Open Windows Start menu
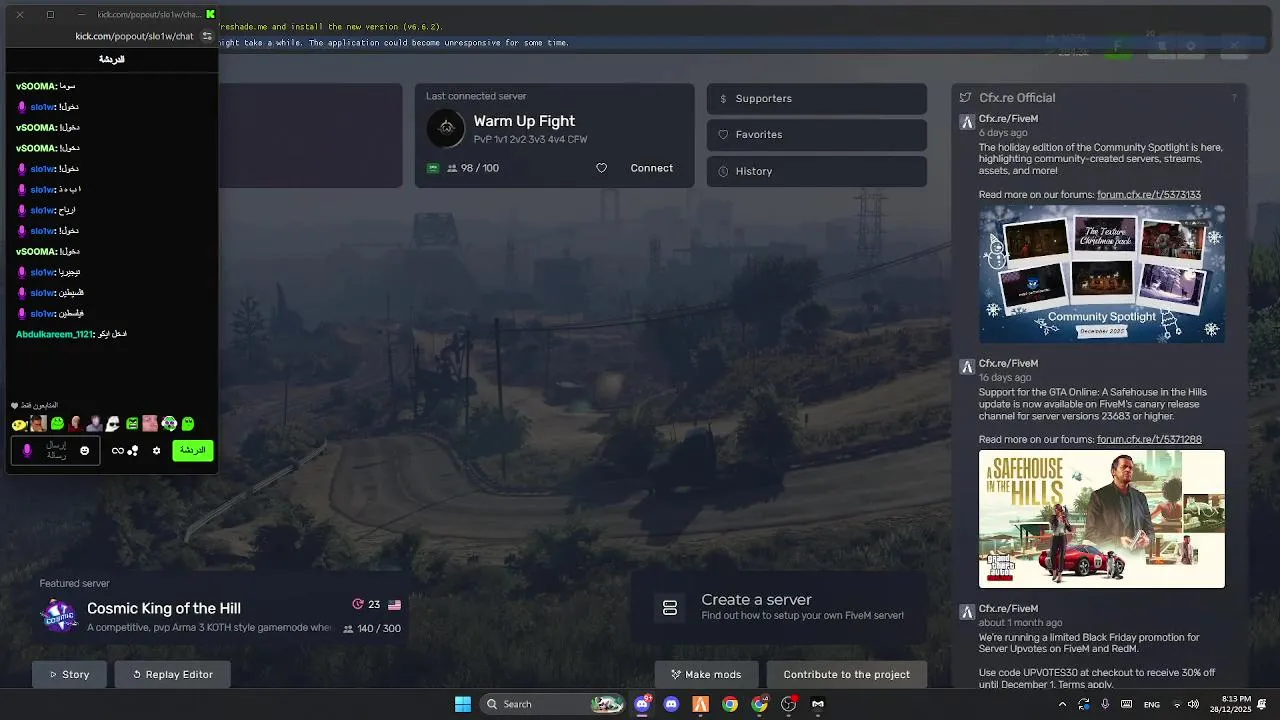Screen dimensions: 1280x720 point(463,704)
